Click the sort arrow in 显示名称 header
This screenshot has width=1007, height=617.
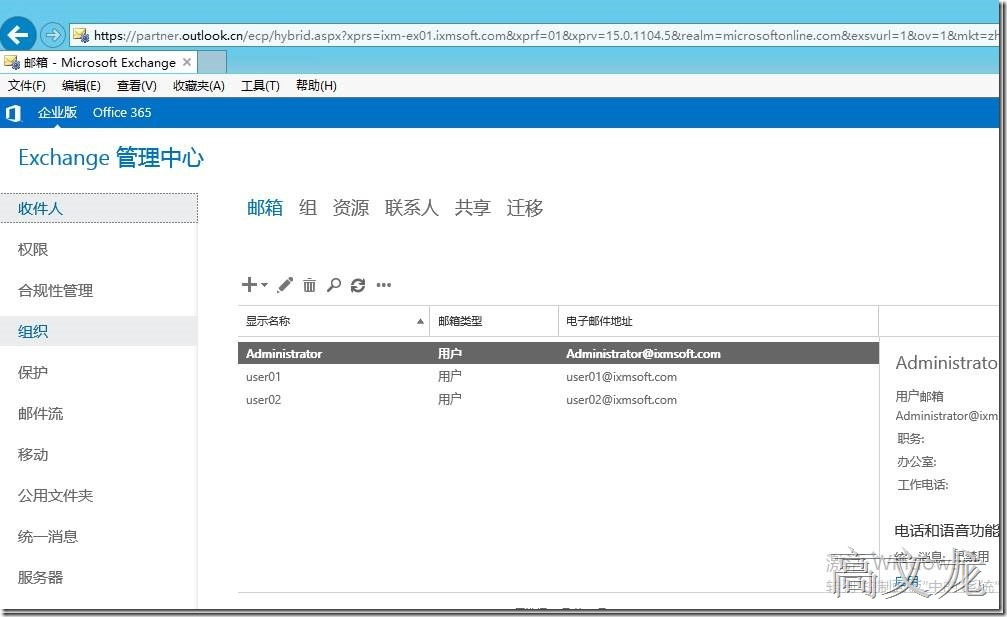tap(420, 321)
